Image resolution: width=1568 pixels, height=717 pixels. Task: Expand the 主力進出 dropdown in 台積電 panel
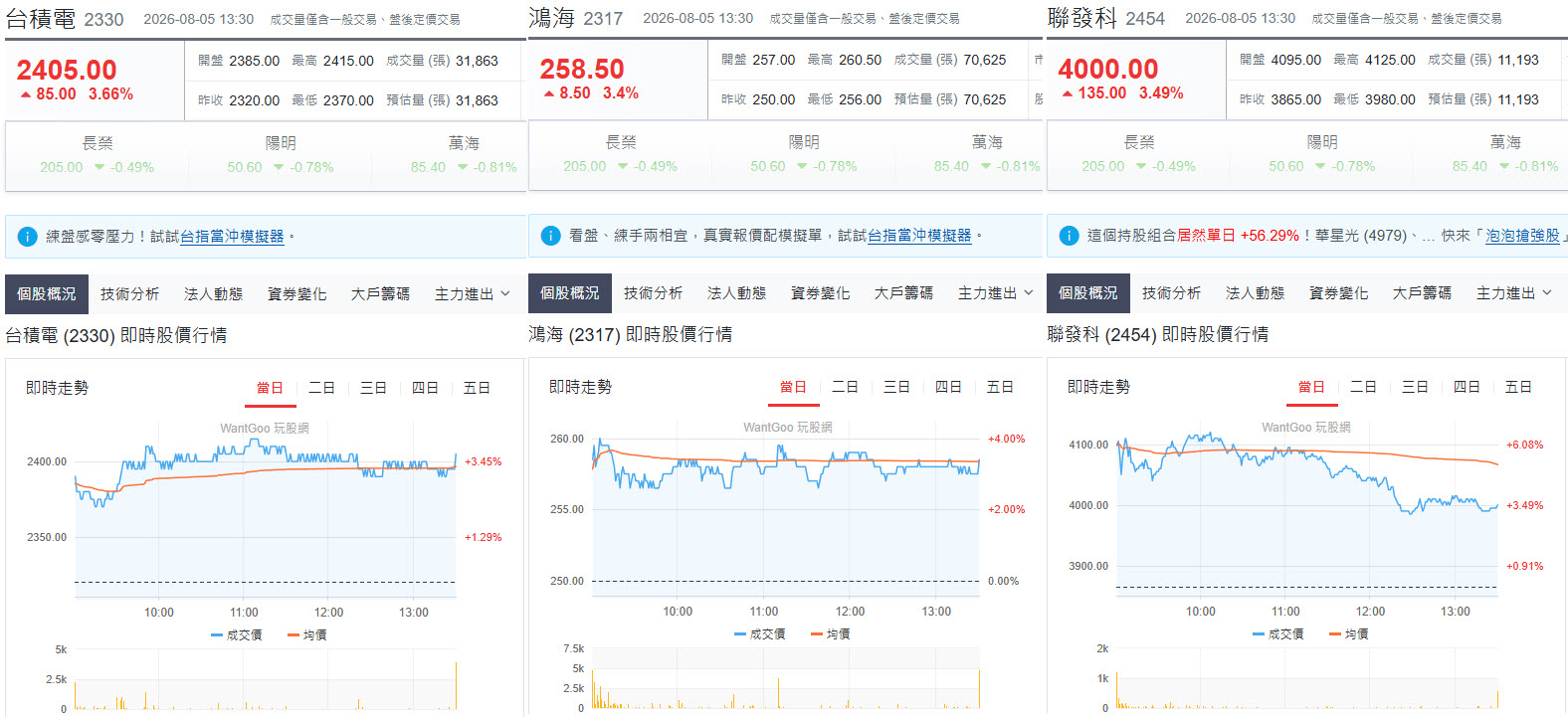click(x=473, y=294)
